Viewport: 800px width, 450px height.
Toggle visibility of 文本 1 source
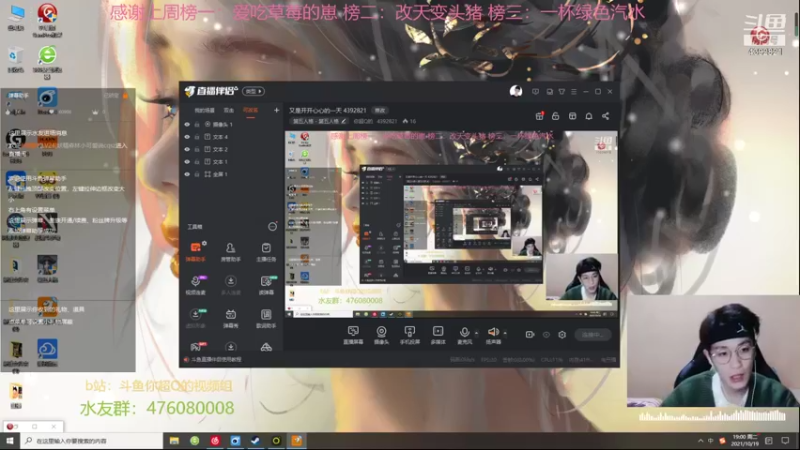[x=187, y=162]
